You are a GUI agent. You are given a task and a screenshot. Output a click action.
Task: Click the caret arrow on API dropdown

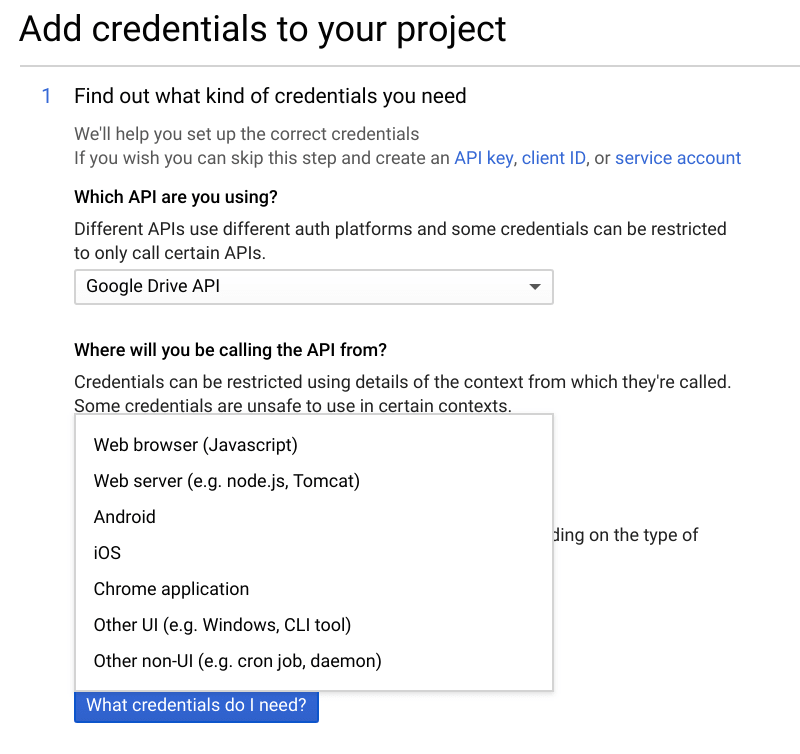[x=535, y=287]
